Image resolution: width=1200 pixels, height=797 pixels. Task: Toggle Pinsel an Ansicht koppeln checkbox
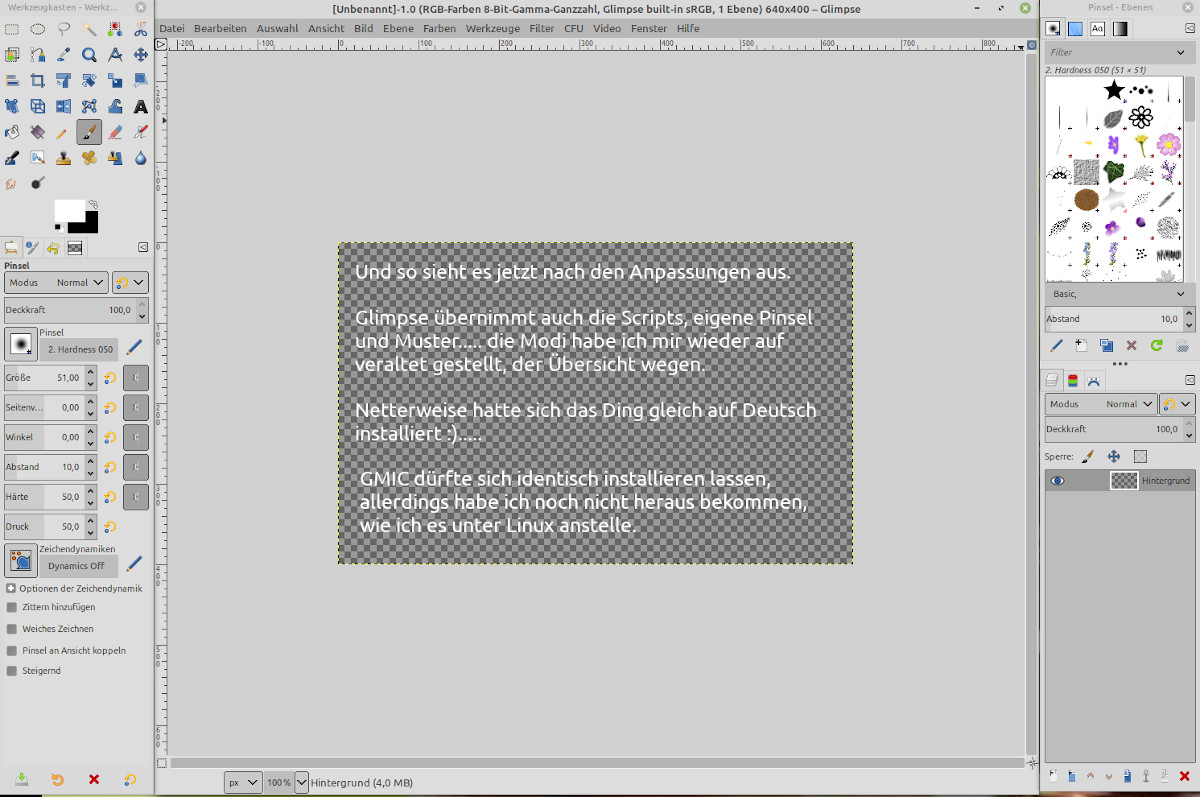tap(12, 650)
